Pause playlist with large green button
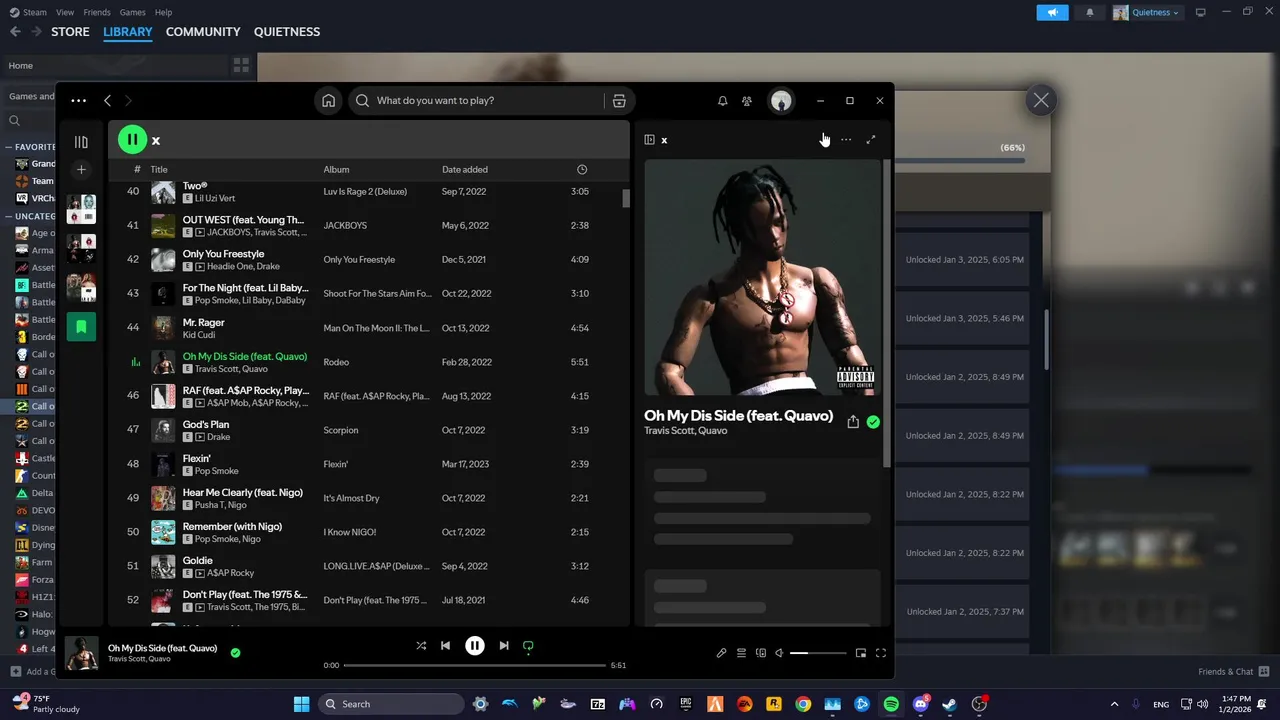Screen dimensions: 1280x720 click(x=132, y=140)
